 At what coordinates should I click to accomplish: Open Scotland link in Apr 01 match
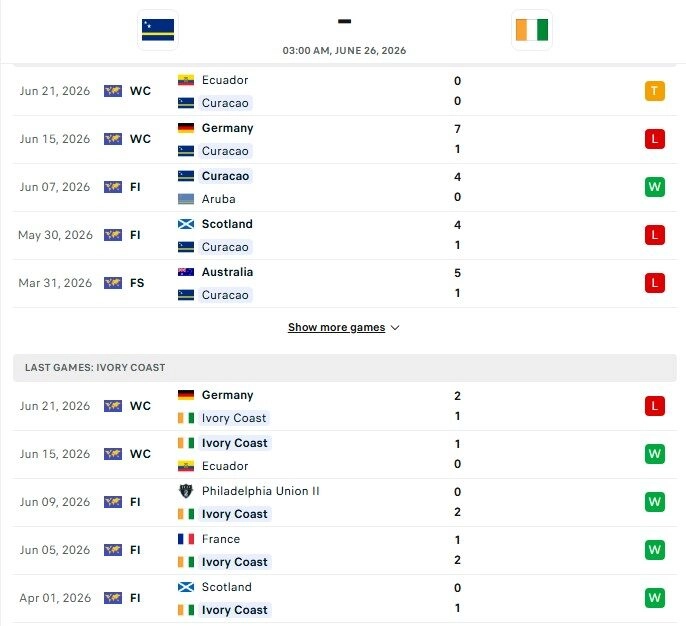227,587
